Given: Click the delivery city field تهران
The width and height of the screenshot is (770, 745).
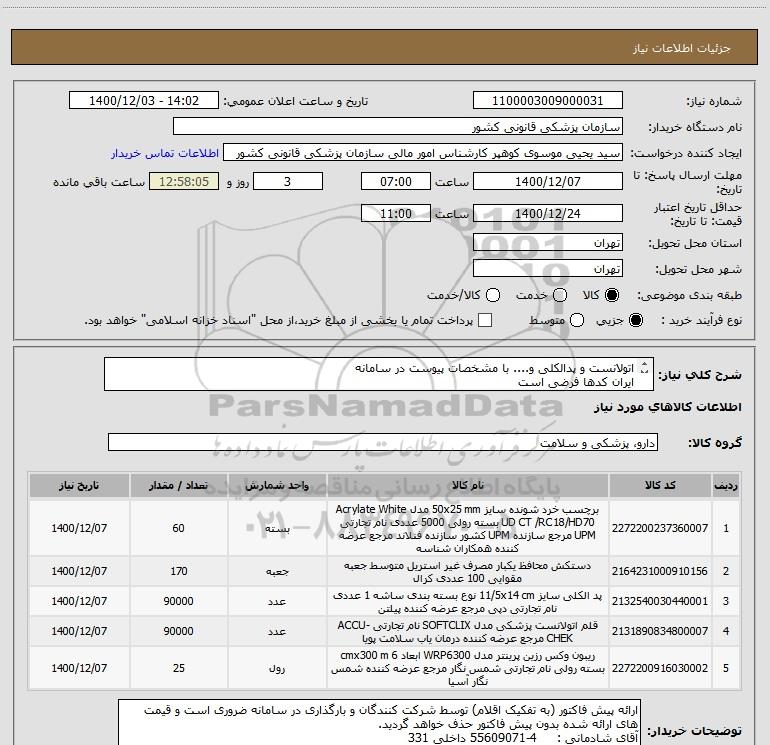Looking at the screenshot, I should coord(548,269).
